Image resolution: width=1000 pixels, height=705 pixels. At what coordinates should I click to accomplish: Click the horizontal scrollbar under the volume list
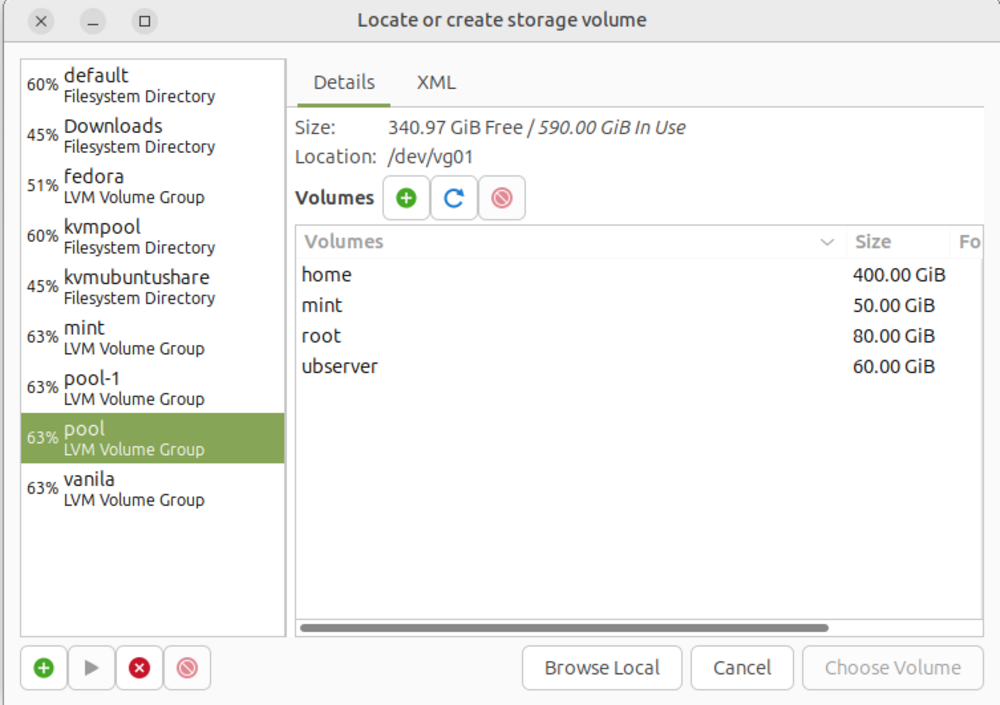564,628
